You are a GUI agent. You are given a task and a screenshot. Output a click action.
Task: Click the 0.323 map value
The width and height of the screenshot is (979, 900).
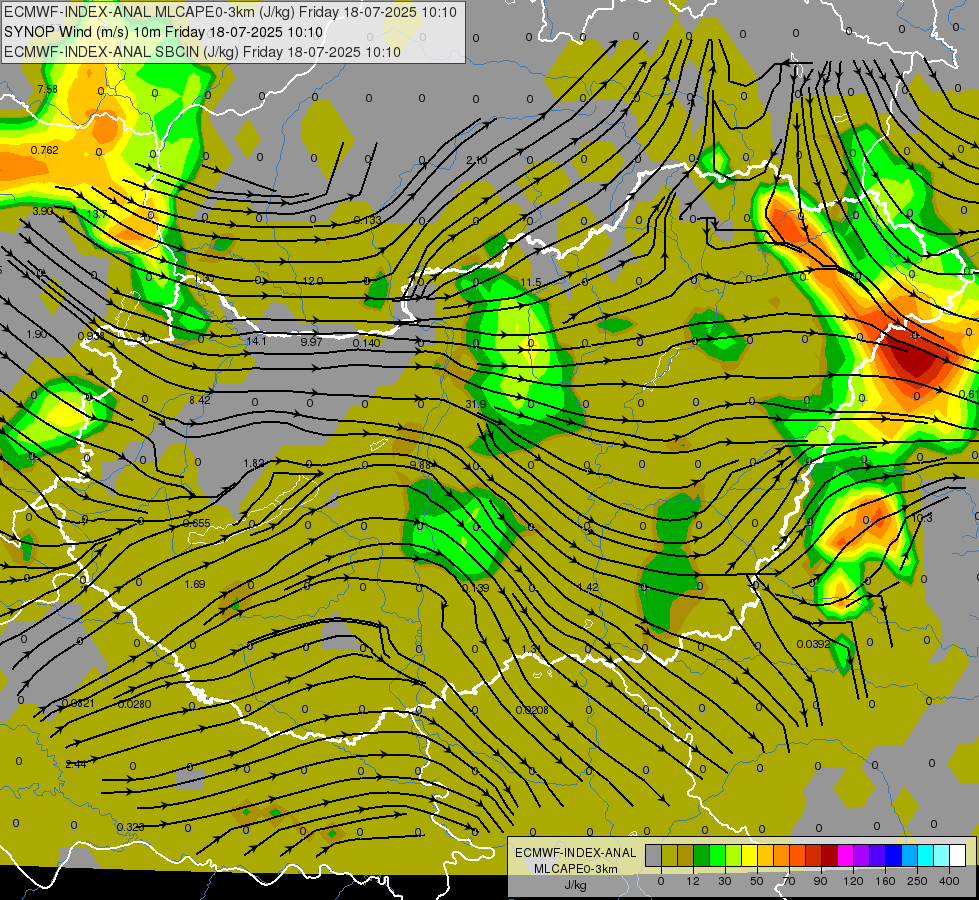[x=130, y=827]
